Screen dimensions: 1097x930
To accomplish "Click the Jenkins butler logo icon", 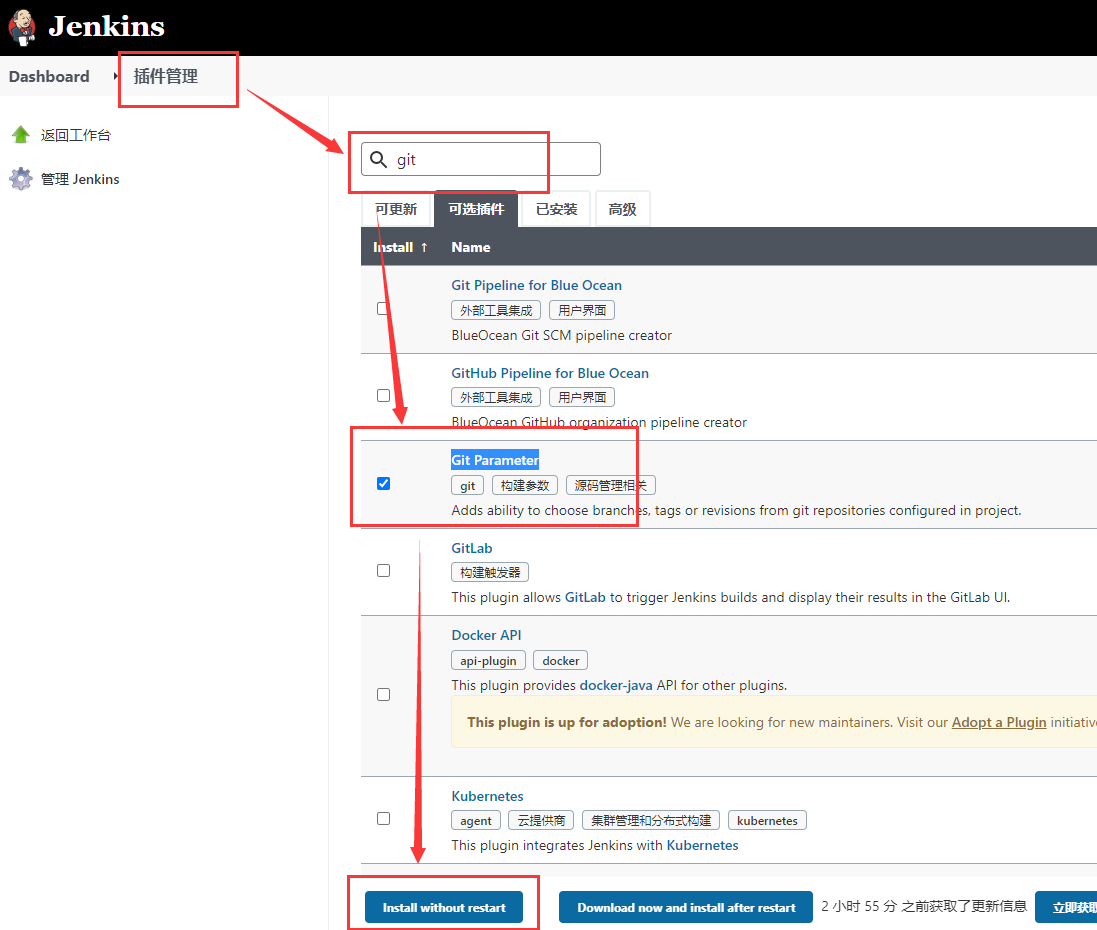I will pyautogui.click(x=22, y=26).
